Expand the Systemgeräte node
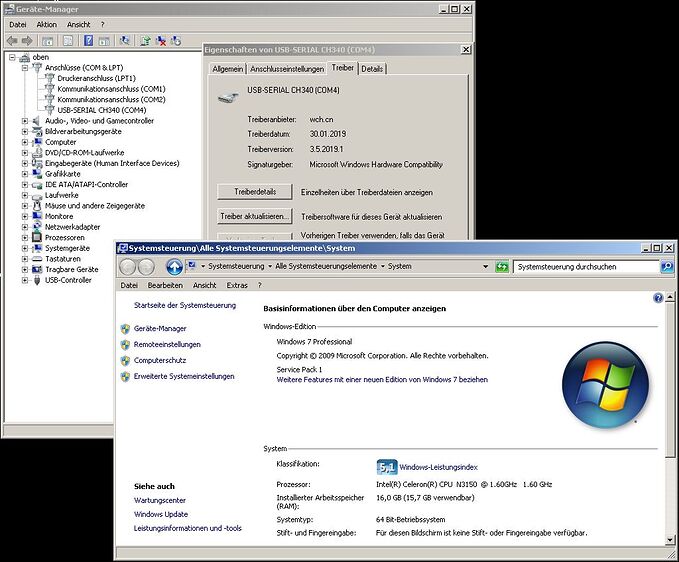Image resolution: width=679 pixels, height=562 pixels. click(25, 248)
